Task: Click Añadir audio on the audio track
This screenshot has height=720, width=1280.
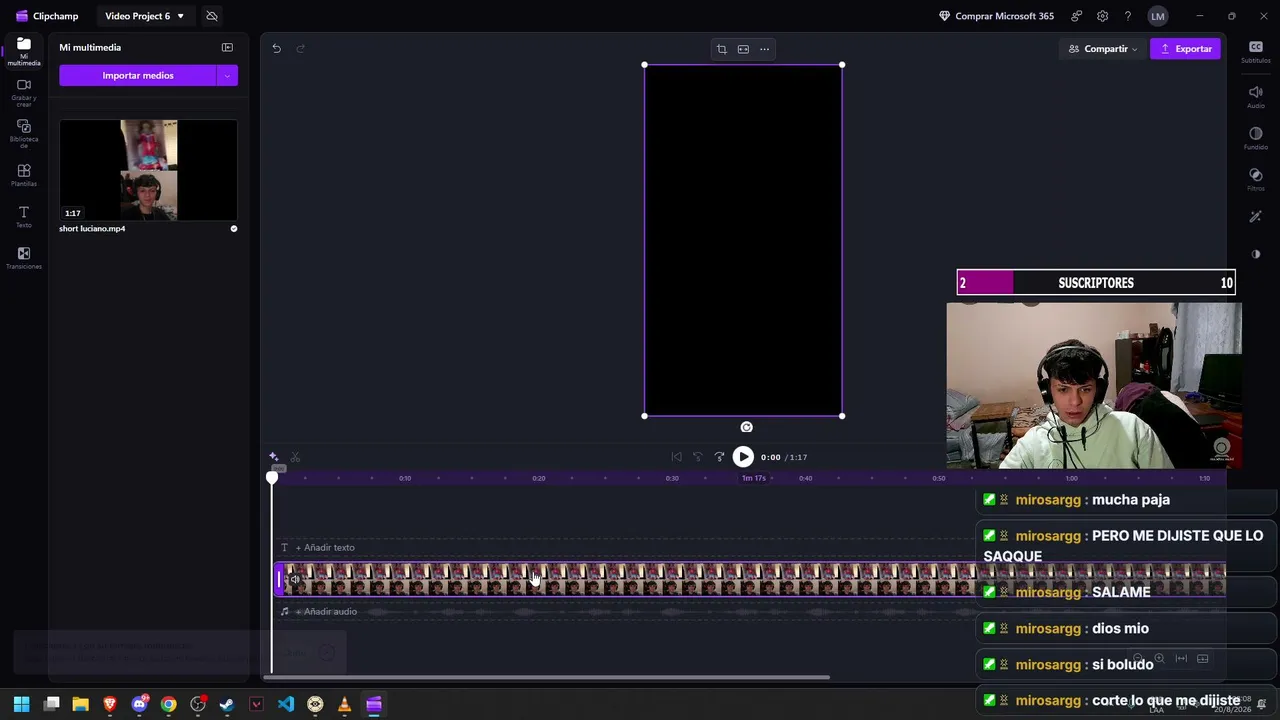Action: click(326, 612)
